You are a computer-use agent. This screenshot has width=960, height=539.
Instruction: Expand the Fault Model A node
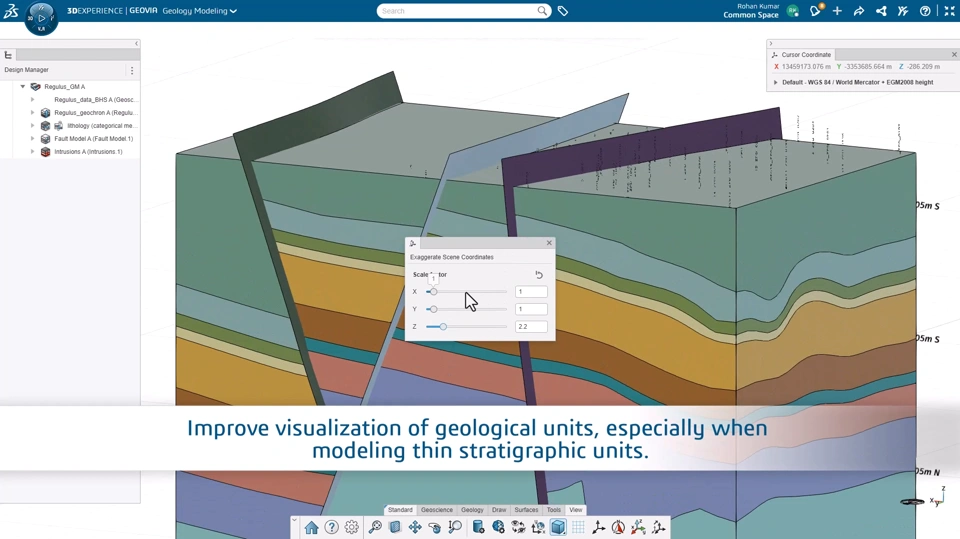click(32, 138)
